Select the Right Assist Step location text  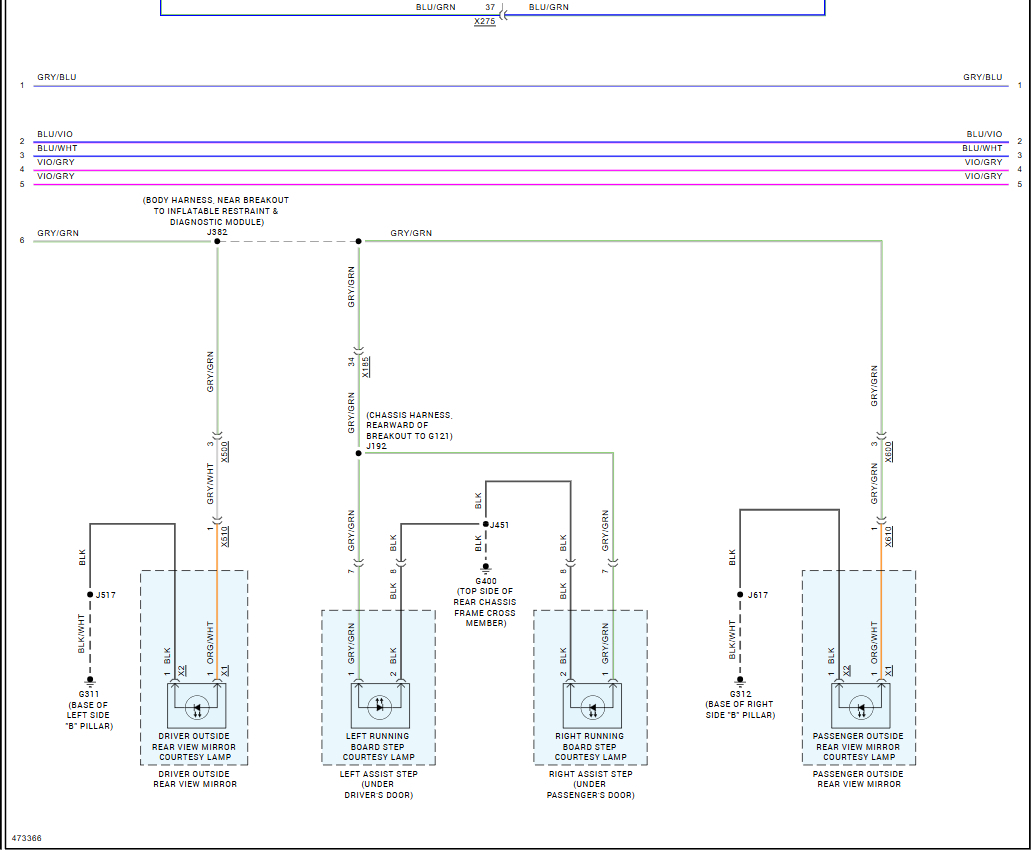coord(590,785)
